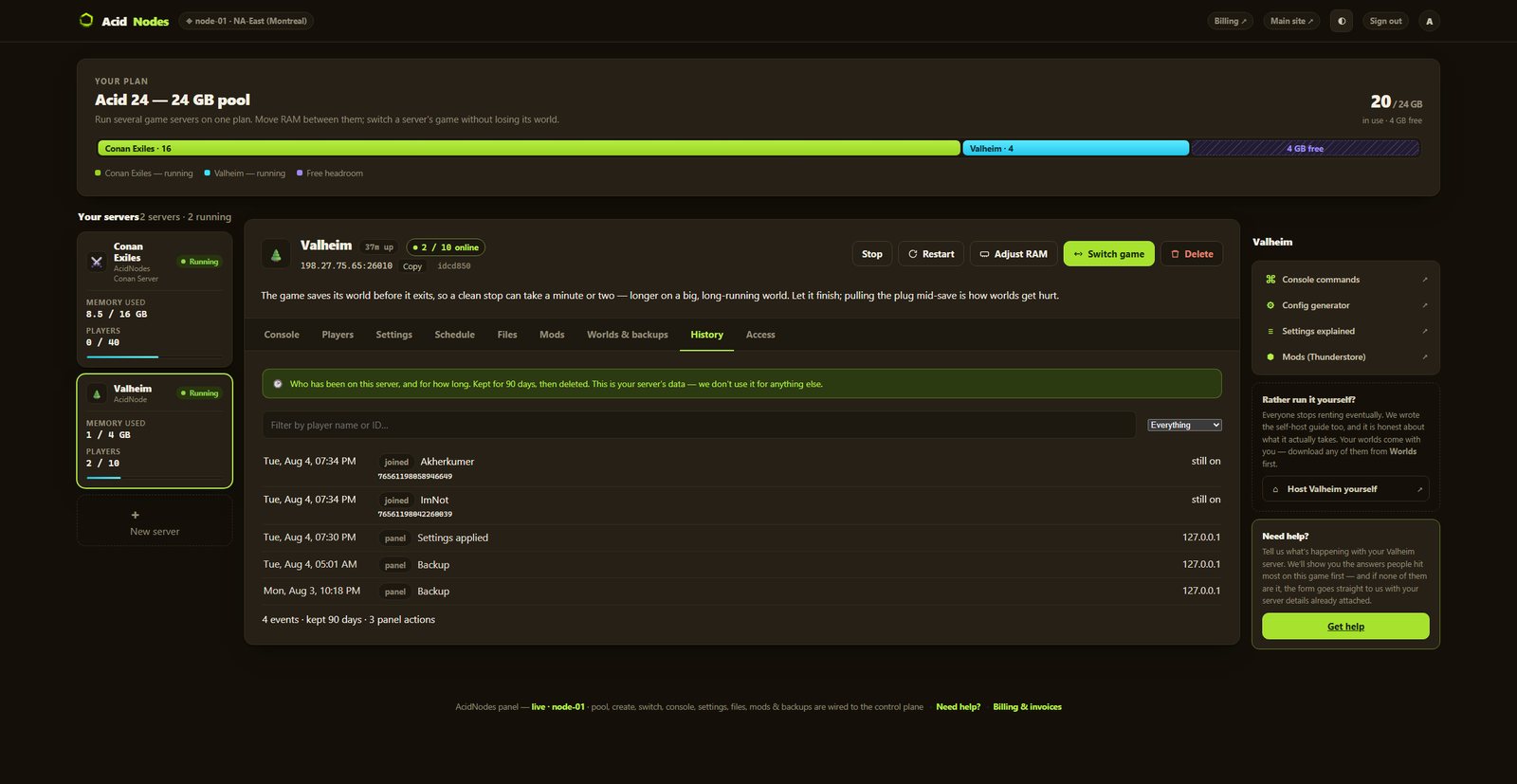1517x784 pixels.
Task: Click the Config generator gear icon
Action: [x=1270, y=305]
